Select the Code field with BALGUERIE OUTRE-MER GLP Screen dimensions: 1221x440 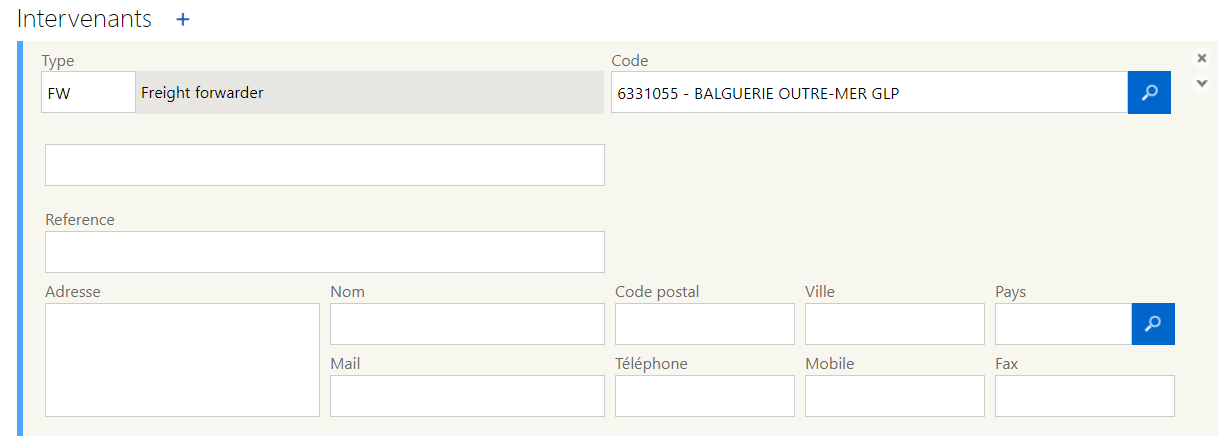(x=868, y=93)
